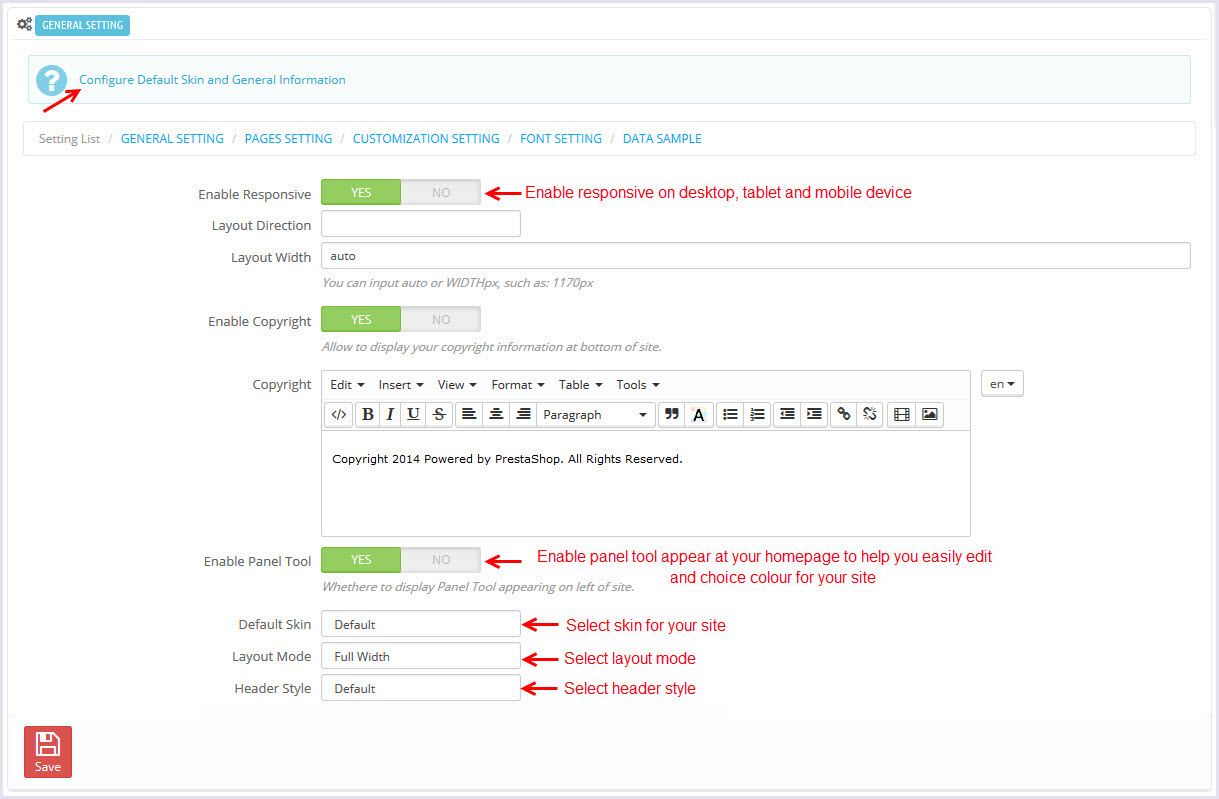
Task: Click the Layout Width input field
Action: pos(755,256)
